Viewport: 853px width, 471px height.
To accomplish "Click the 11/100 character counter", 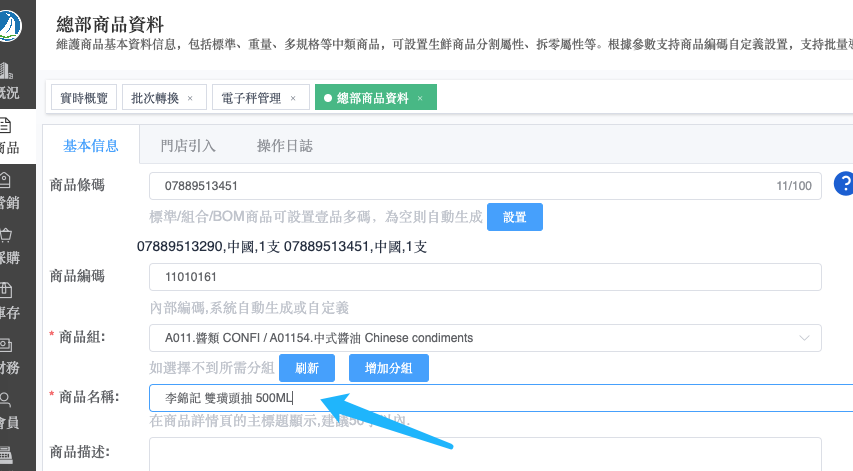I will (794, 186).
